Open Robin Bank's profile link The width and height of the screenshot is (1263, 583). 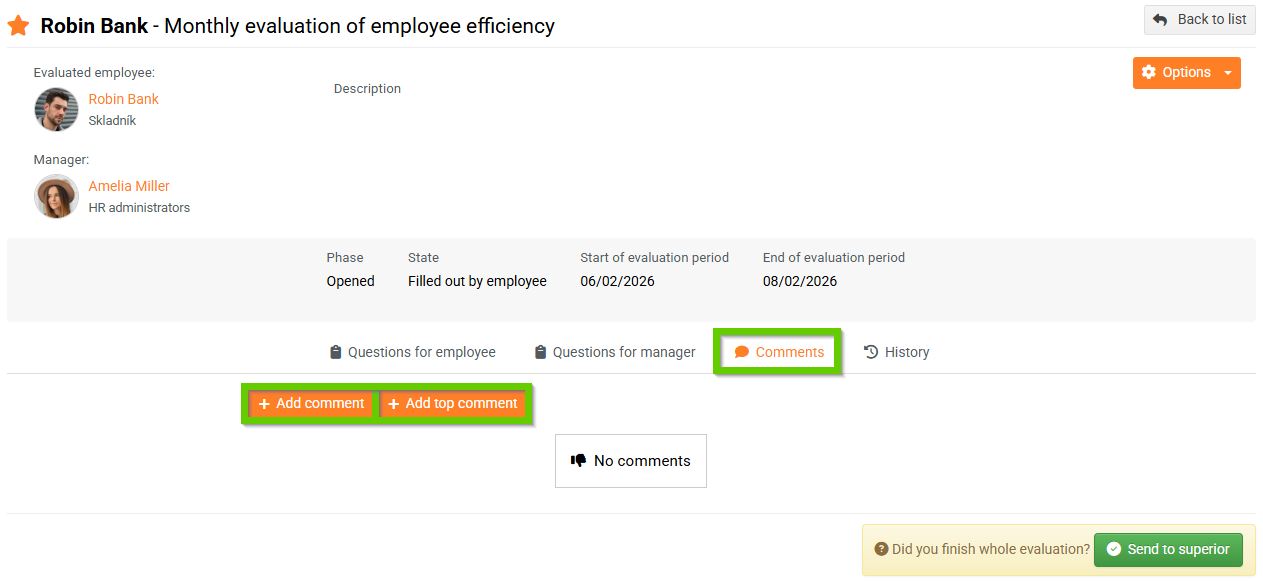123,99
